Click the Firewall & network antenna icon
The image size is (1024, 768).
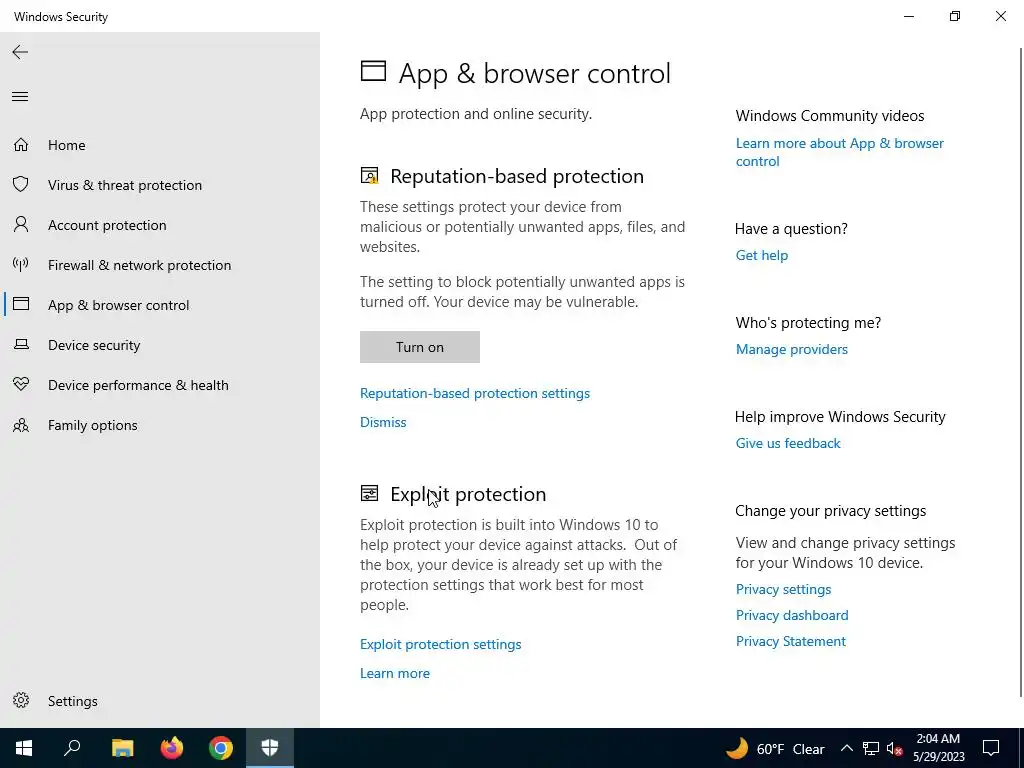click(21, 264)
